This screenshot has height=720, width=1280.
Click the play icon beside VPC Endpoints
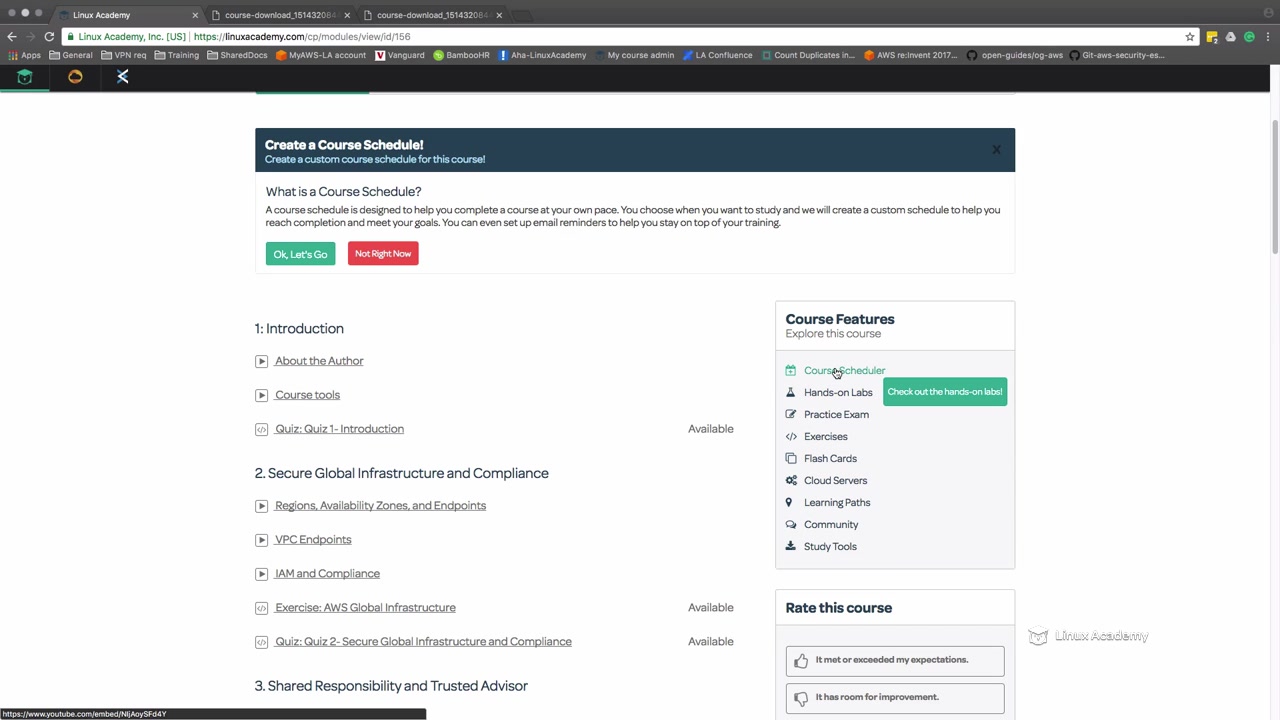tap(261, 540)
